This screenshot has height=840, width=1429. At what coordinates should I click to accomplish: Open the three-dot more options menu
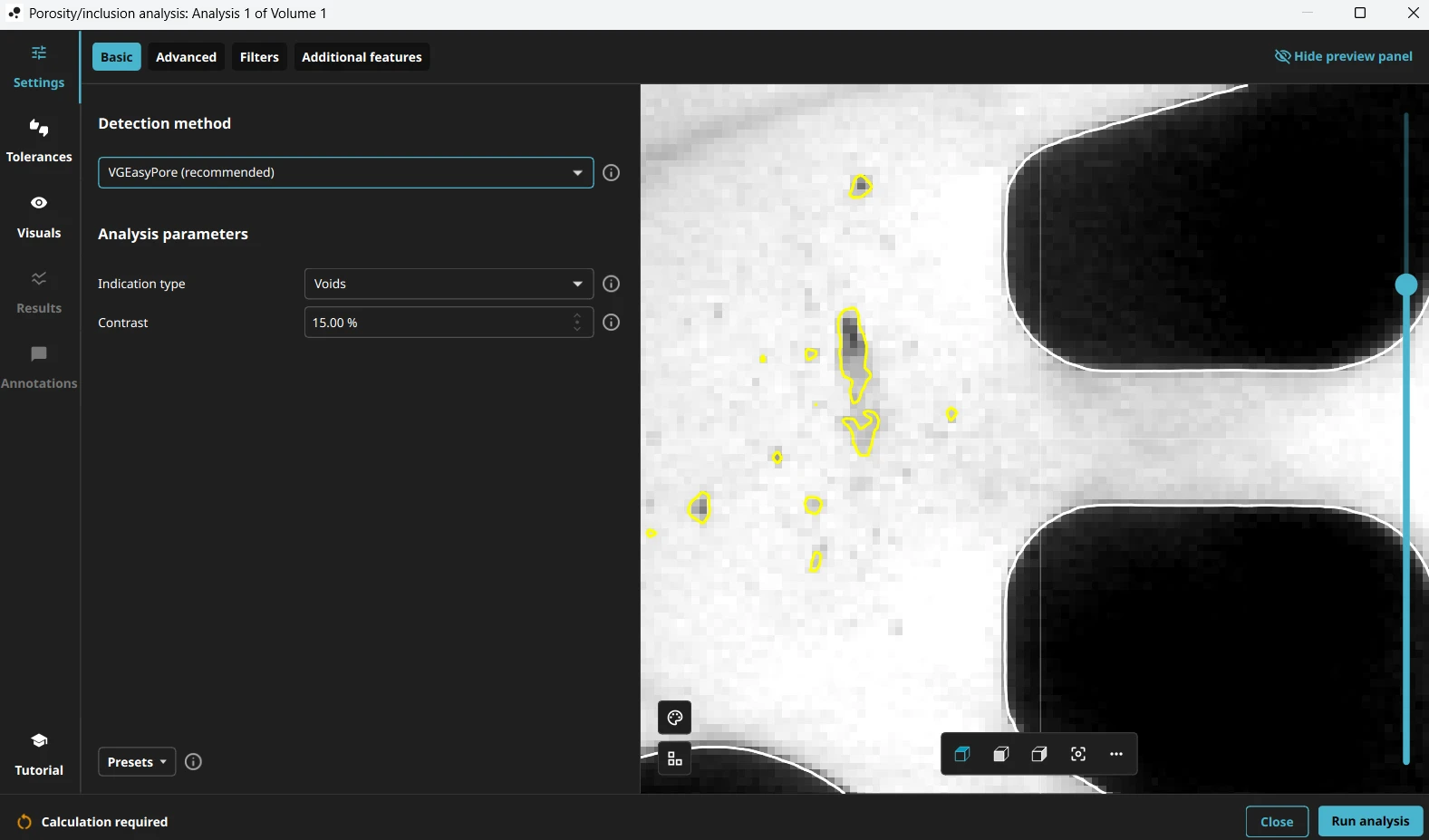point(1115,754)
